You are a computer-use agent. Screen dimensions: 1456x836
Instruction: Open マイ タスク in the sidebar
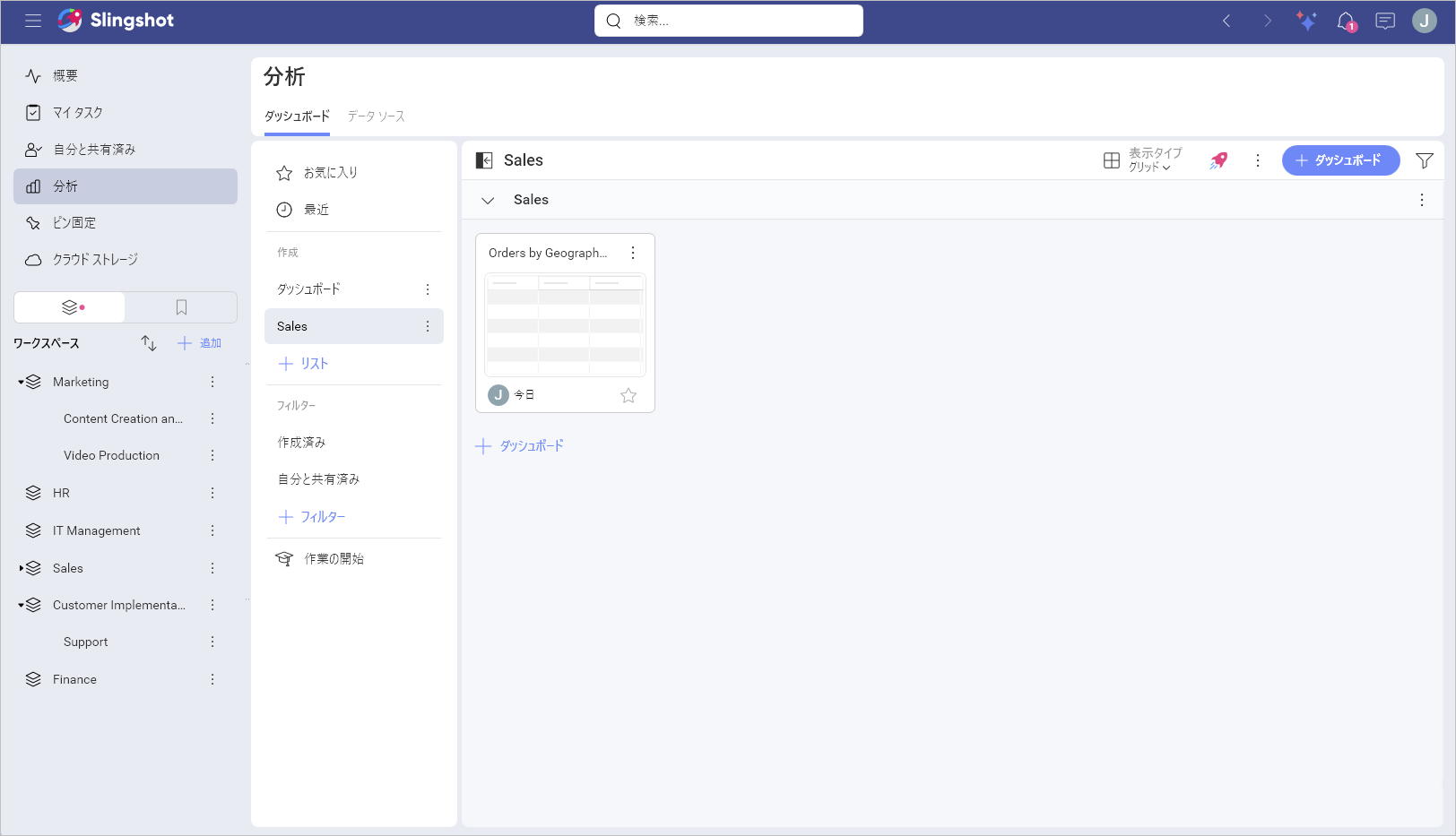coord(126,113)
